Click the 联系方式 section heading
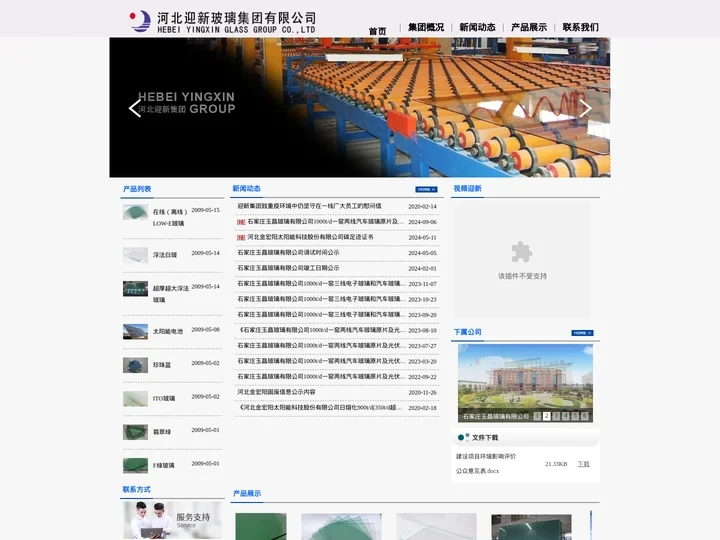 pos(136,489)
